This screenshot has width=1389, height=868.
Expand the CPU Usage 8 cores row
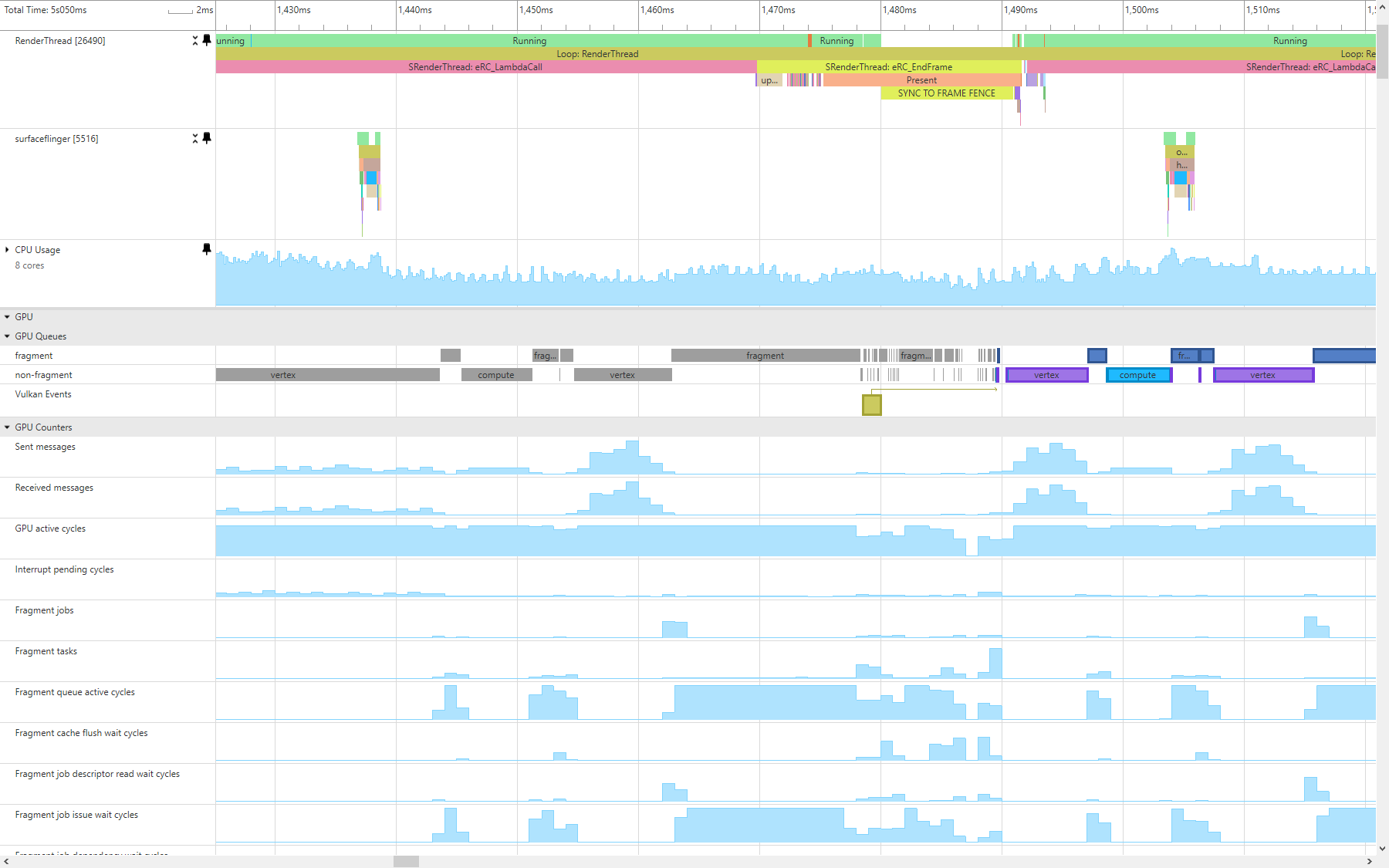tap(6, 249)
